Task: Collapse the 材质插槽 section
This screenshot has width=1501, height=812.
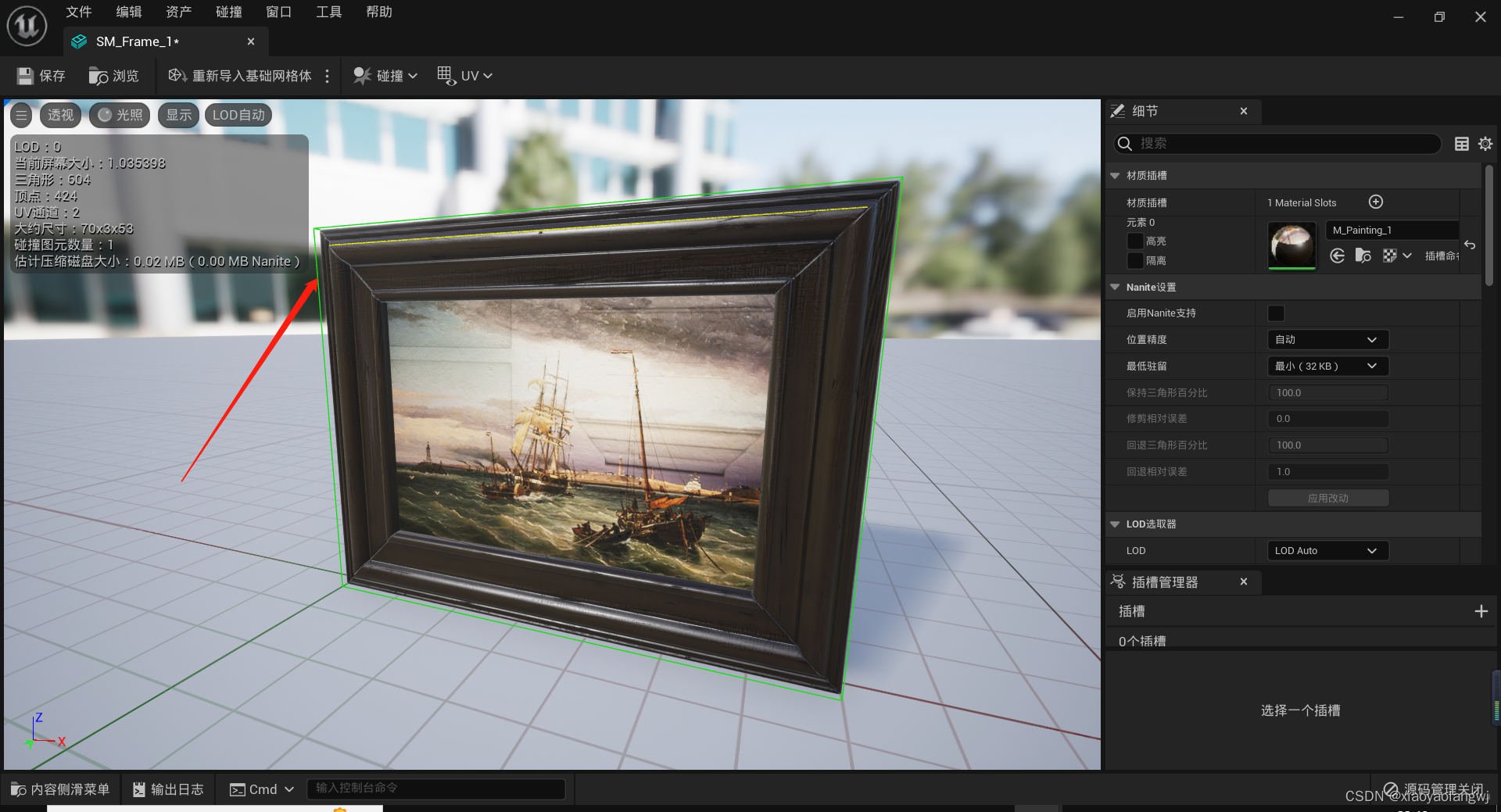Action: (1115, 176)
